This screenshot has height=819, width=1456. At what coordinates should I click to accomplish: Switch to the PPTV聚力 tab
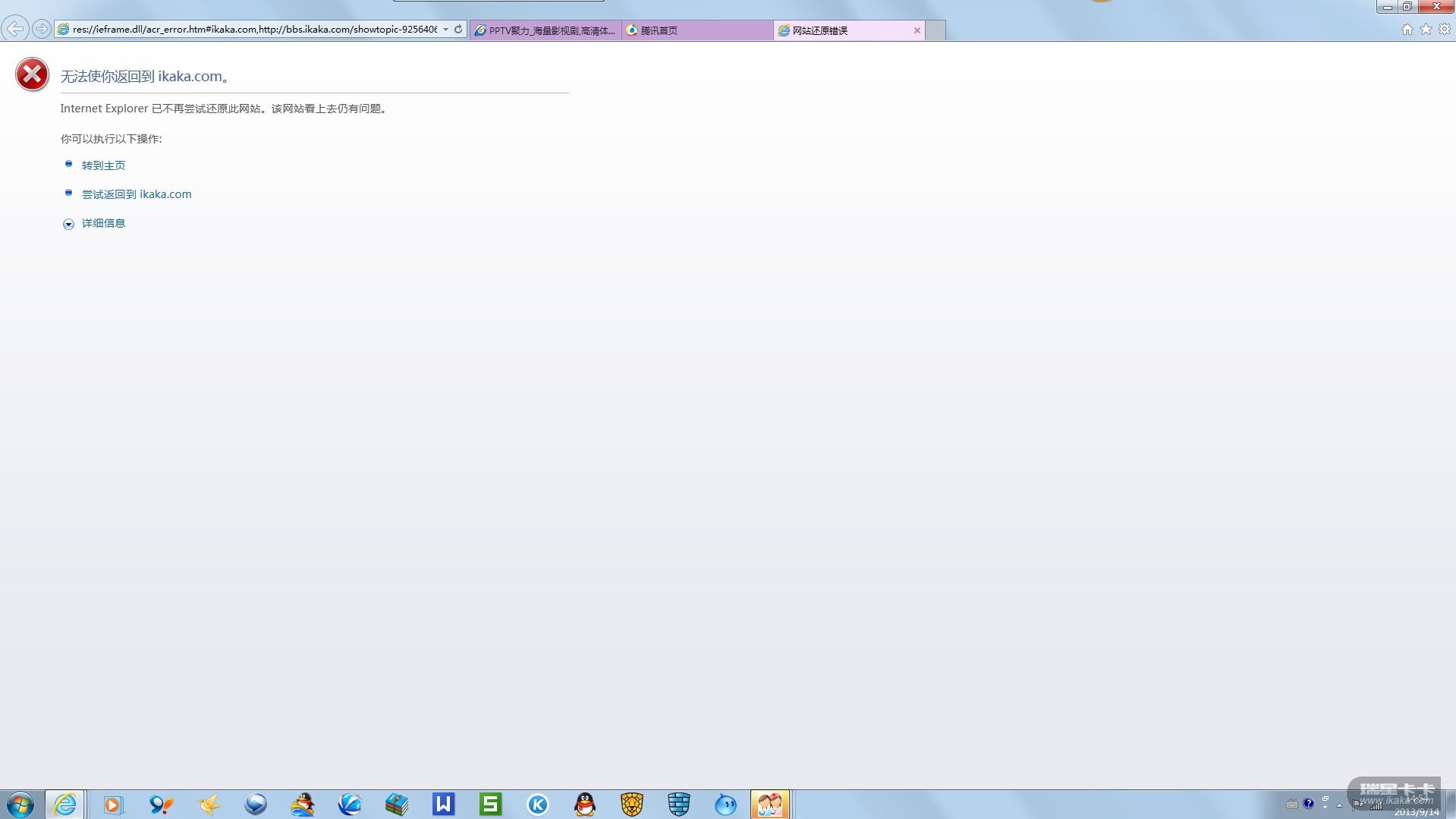click(546, 30)
